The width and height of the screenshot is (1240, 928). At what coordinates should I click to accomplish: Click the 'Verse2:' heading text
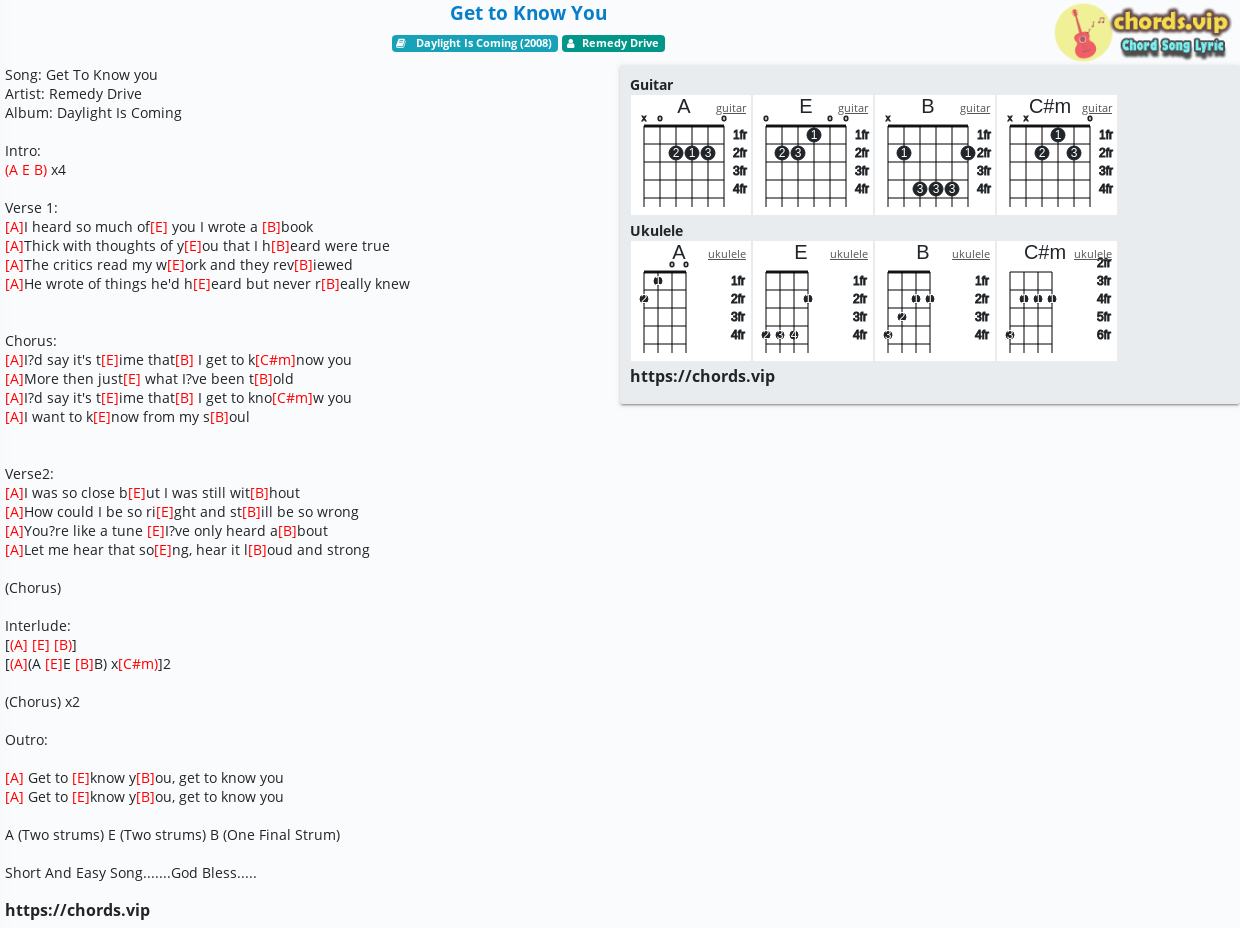point(29,474)
